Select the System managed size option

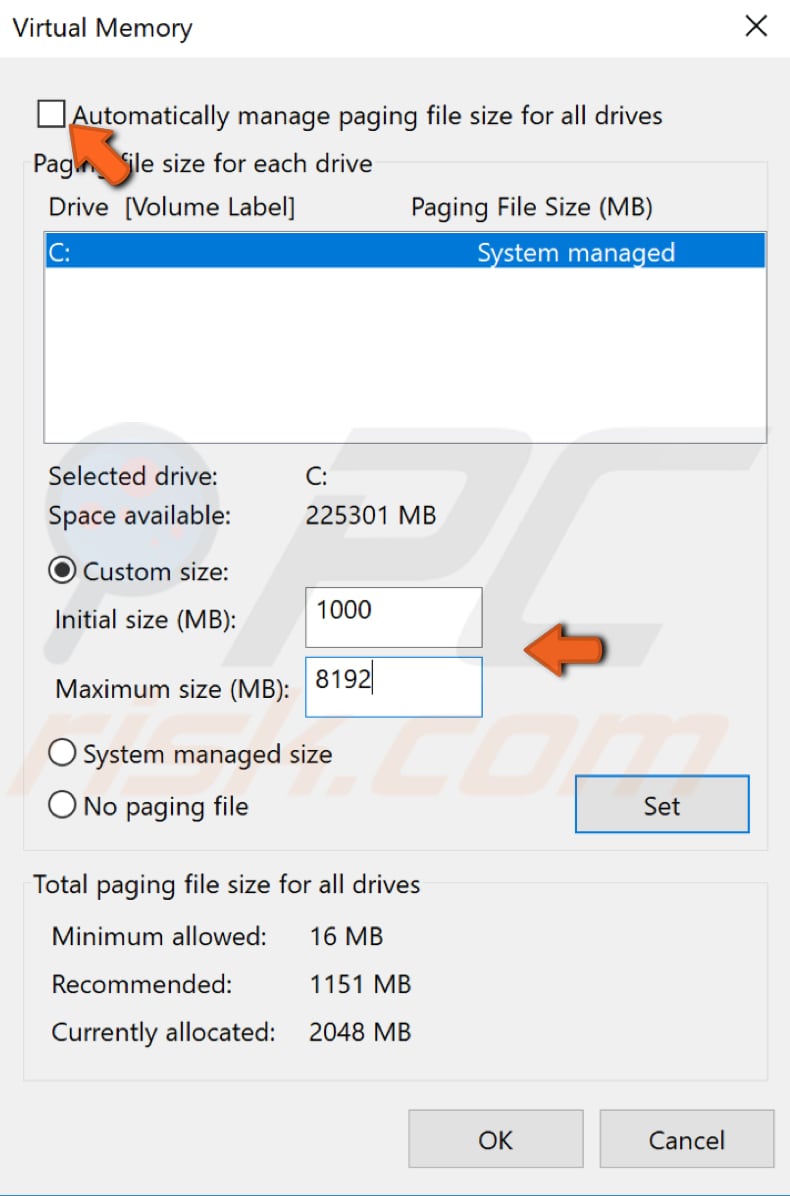(61, 753)
